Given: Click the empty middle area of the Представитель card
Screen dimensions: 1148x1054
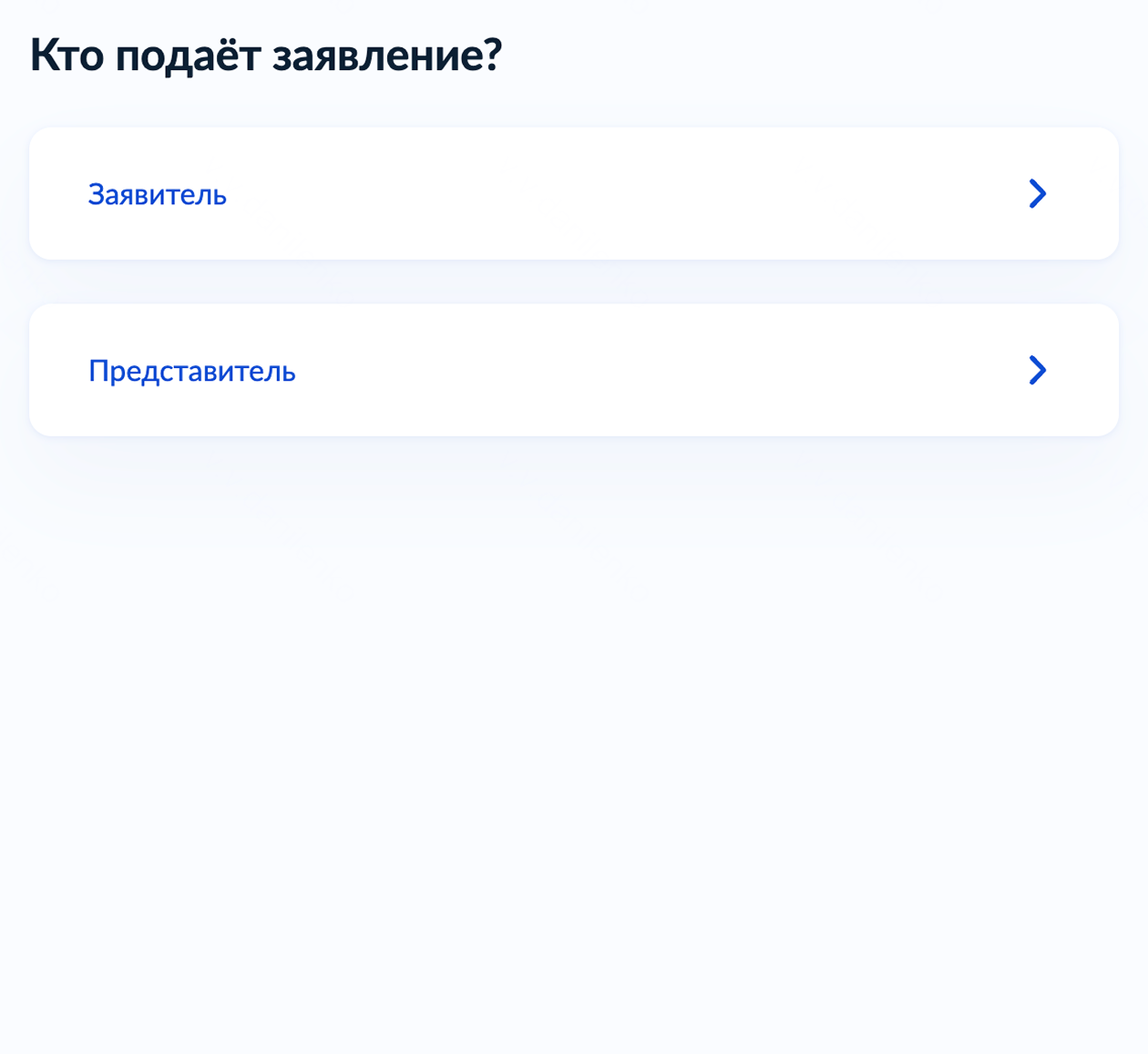Looking at the screenshot, I should (656, 370).
